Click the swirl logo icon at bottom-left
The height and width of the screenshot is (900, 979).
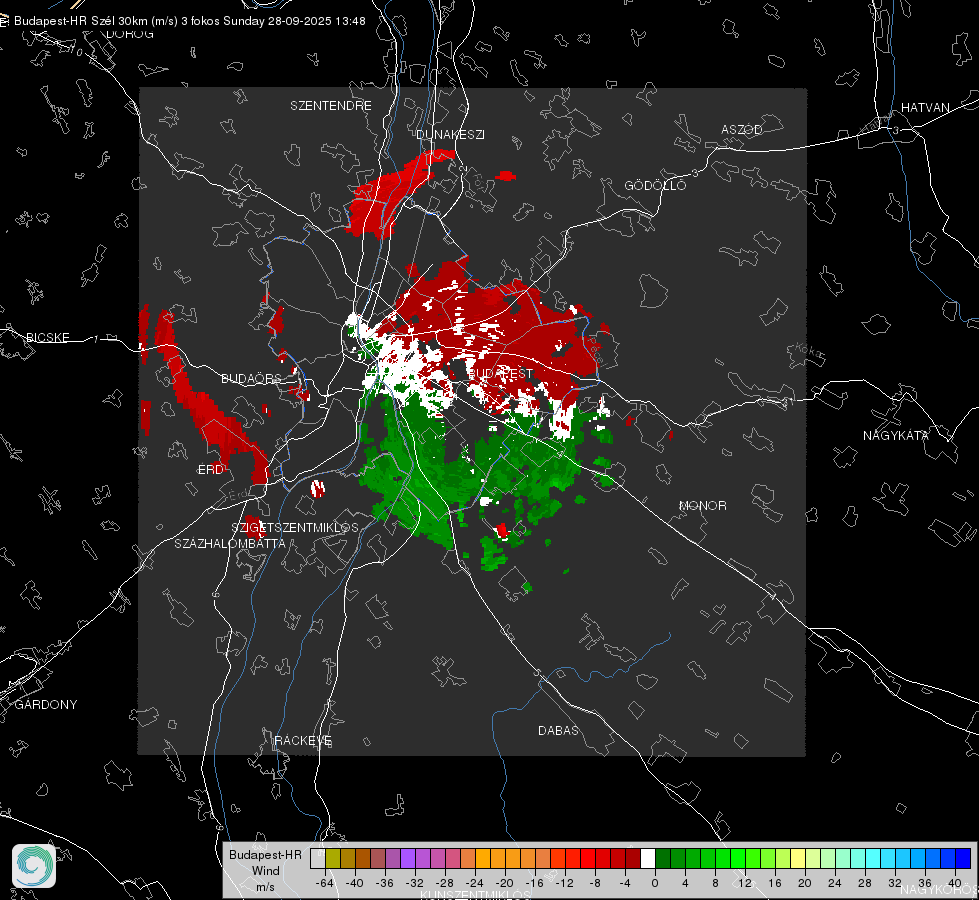point(34,866)
